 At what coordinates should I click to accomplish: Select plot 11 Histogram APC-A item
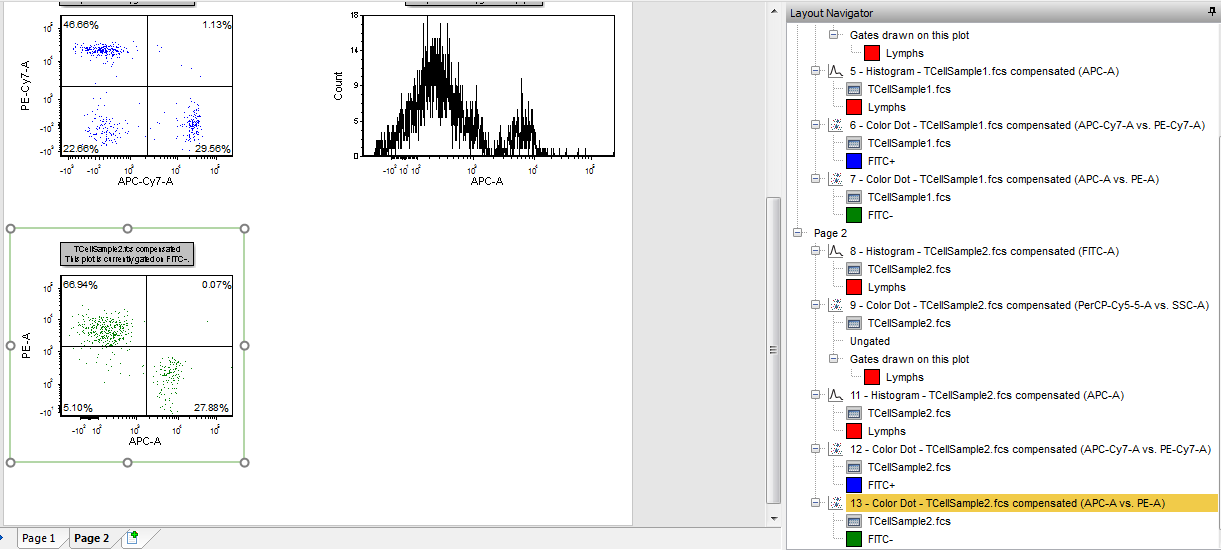[986, 395]
